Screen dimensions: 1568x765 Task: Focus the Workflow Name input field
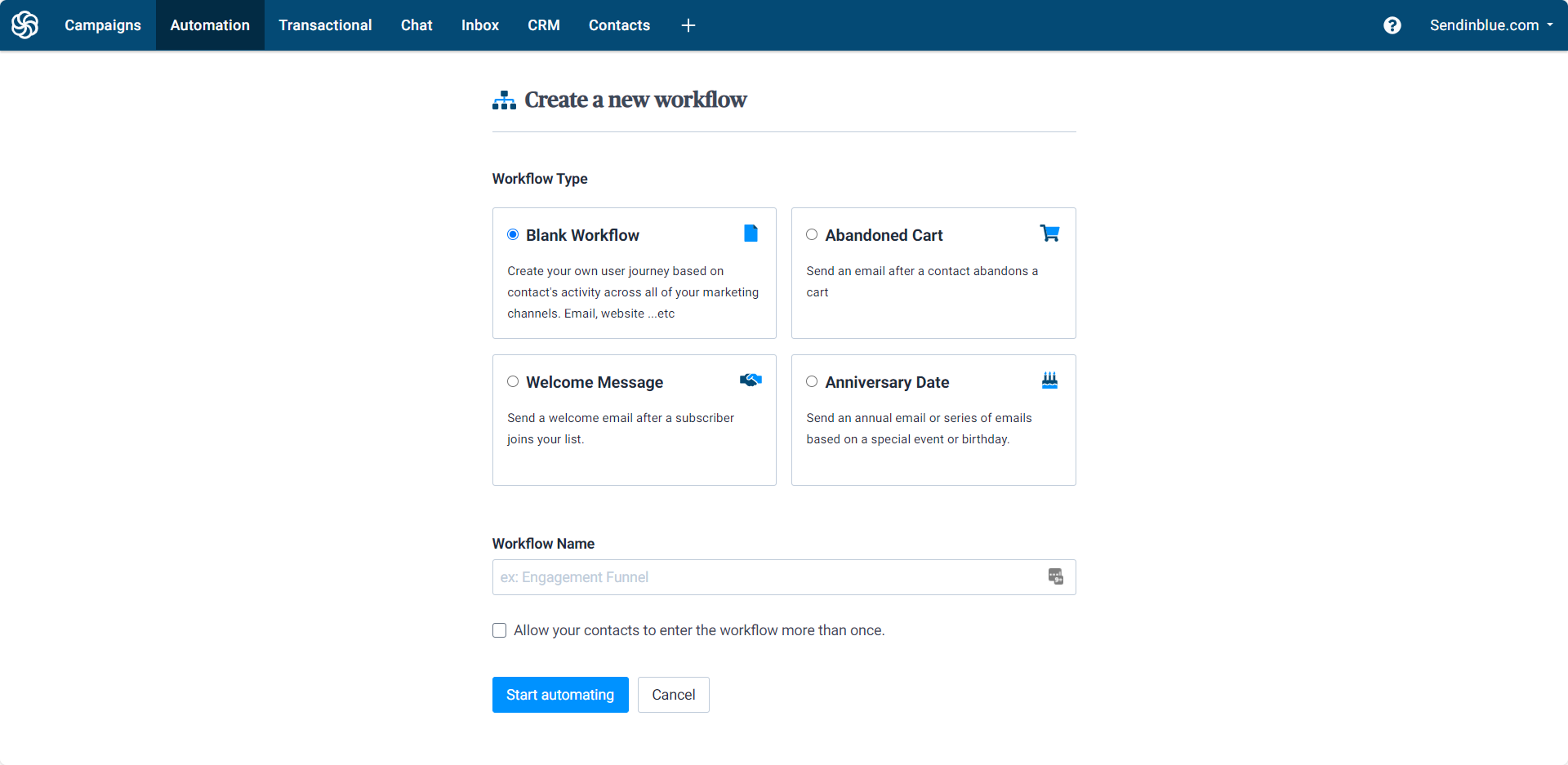click(x=768, y=577)
